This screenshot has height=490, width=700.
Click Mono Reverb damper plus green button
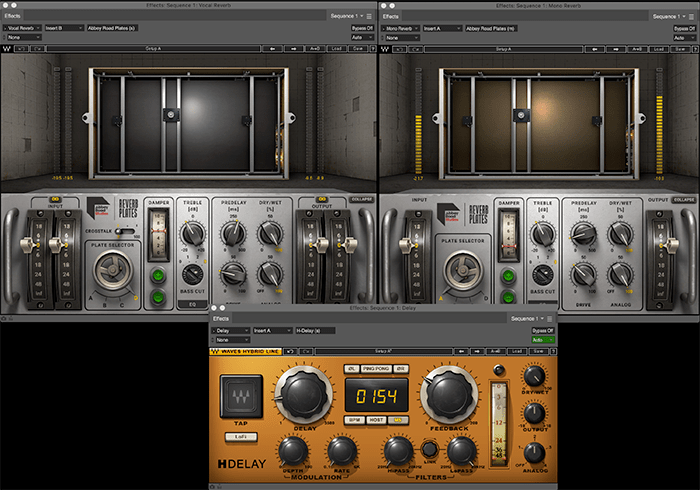point(508,276)
